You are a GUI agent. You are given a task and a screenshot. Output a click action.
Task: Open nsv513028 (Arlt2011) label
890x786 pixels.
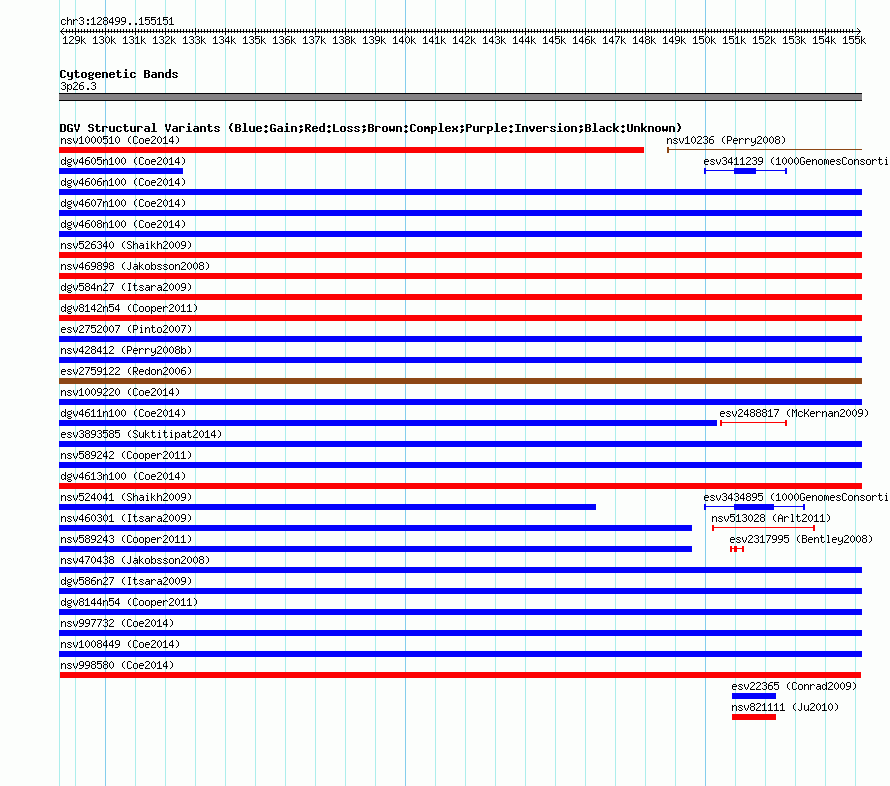(x=771, y=518)
